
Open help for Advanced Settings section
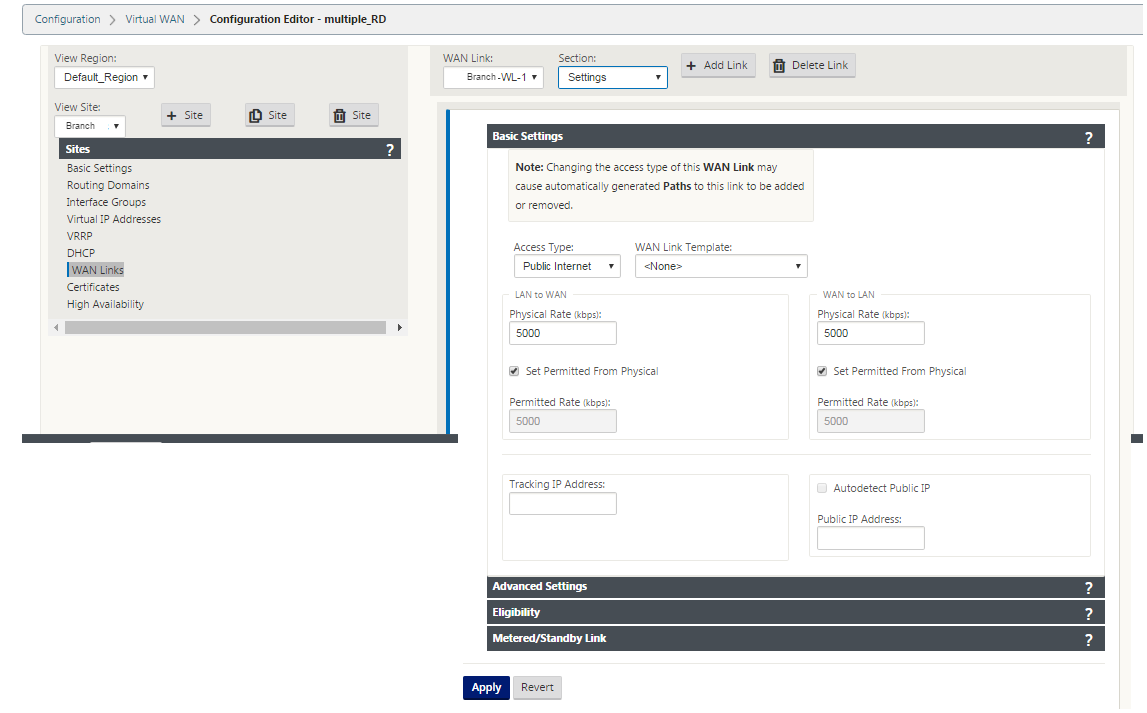pos(1088,588)
